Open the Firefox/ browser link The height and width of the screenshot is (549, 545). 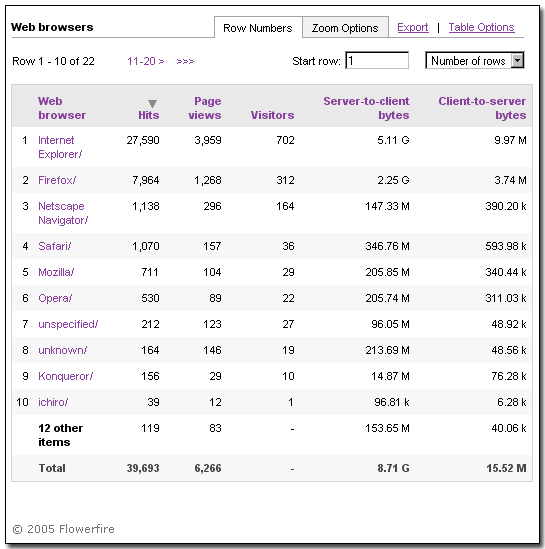click(x=57, y=180)
